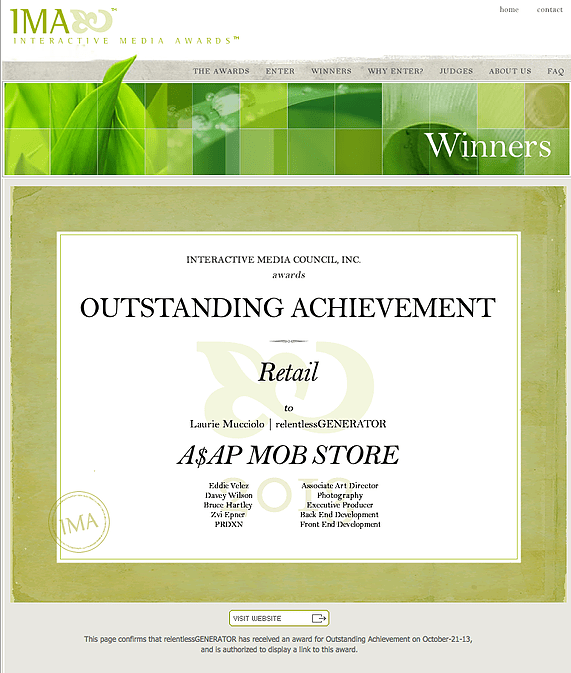Click the PRDXN credit
Image resolution: width=571 pixels, height=673 pixels.
point(229,524)
